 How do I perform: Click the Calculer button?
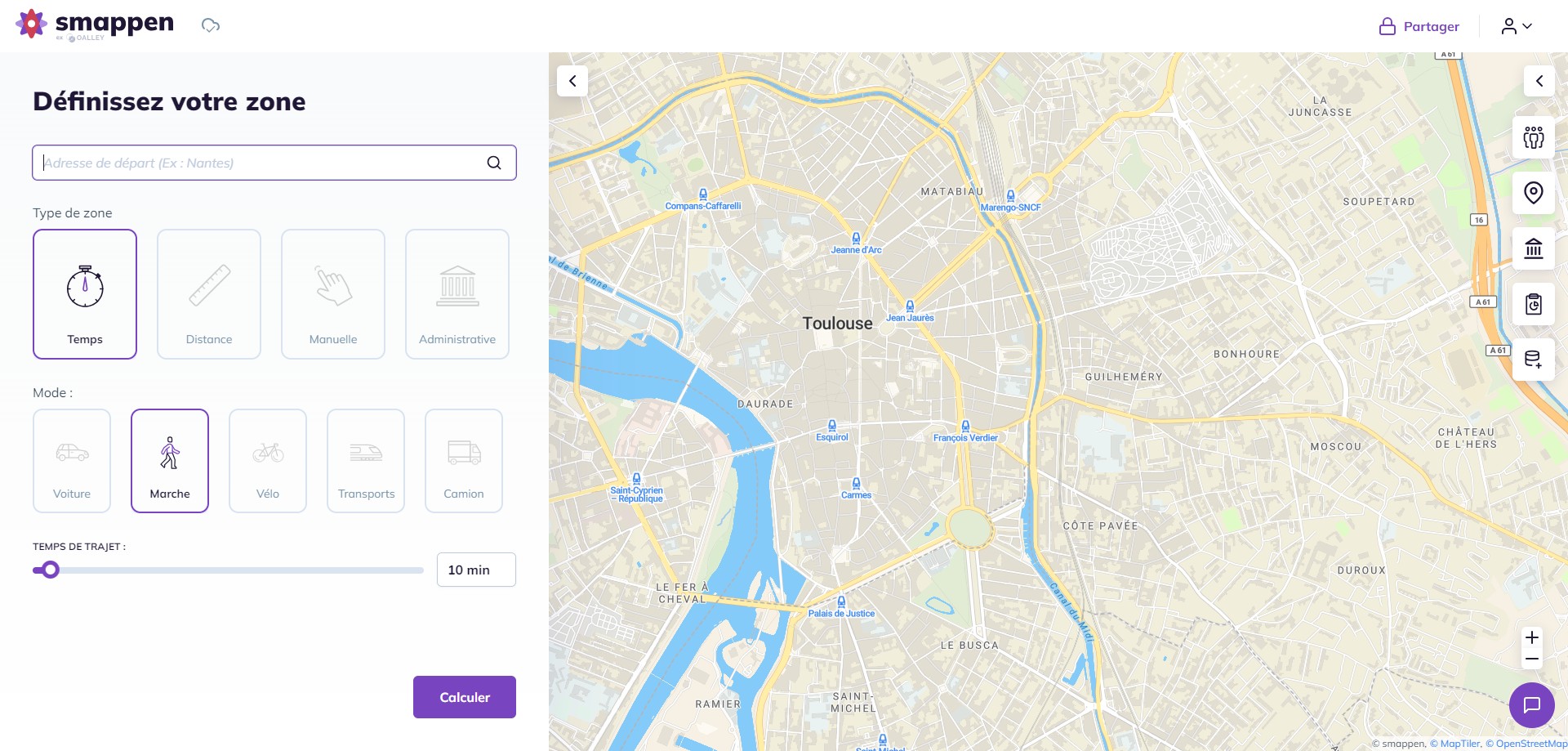(x=465, y=697)
